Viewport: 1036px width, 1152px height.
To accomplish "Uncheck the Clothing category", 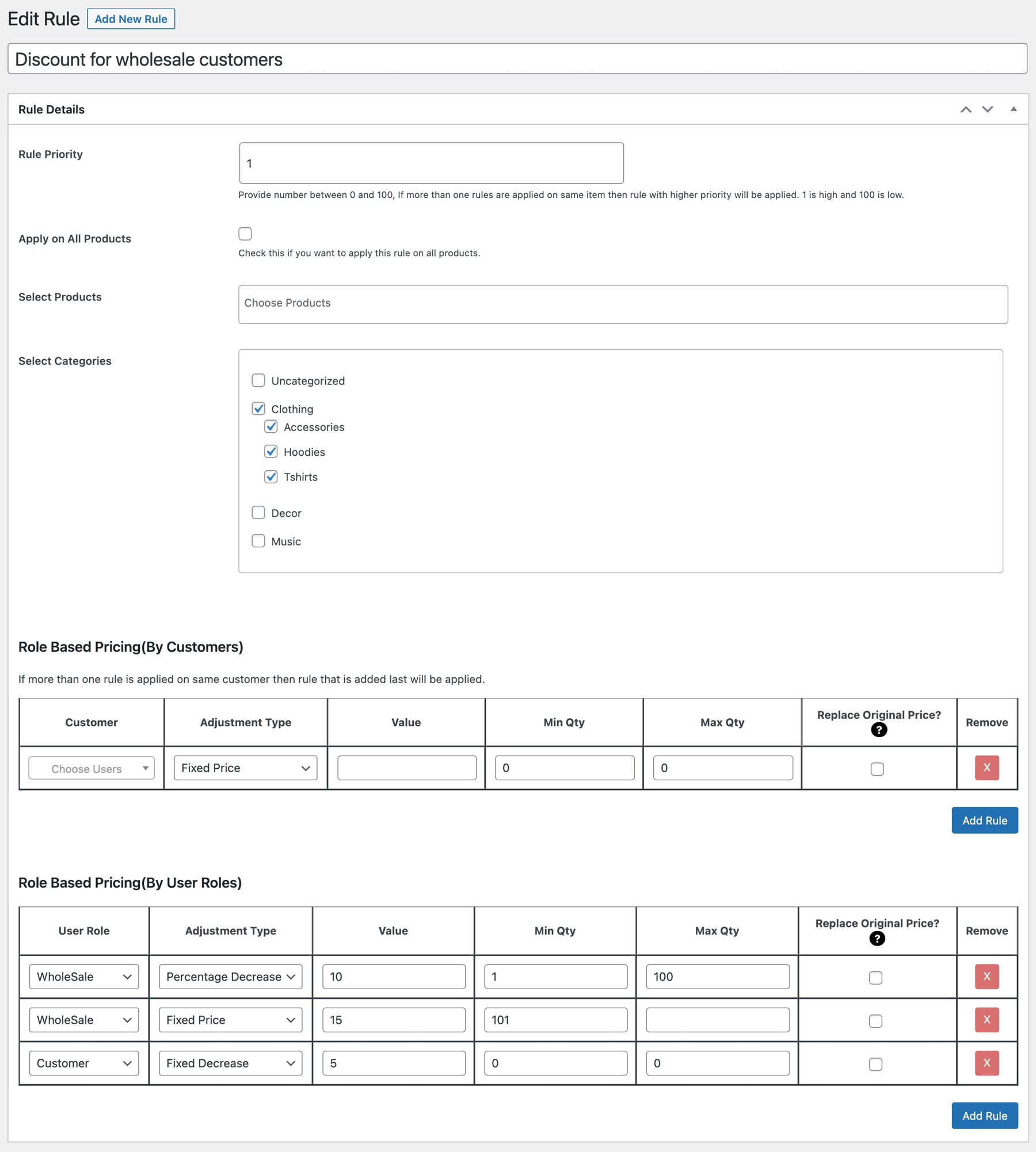I will 258,409.
